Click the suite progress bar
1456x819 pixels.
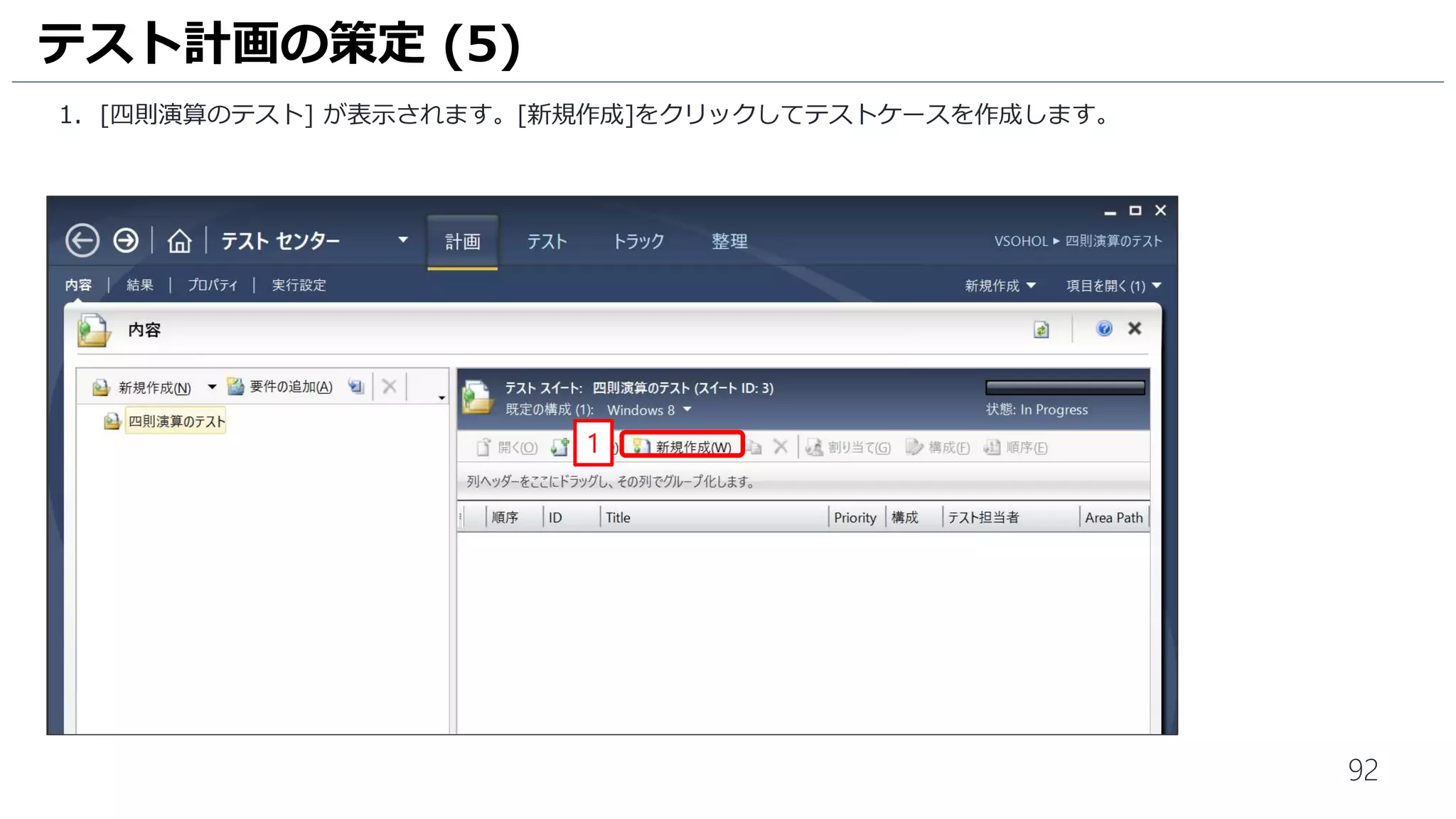1065,387
